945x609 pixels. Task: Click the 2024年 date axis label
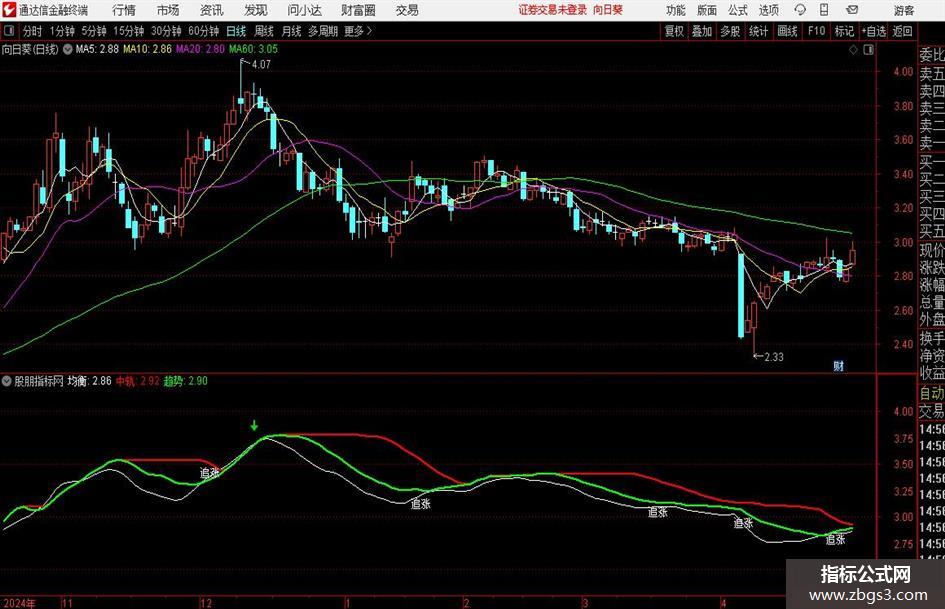point(18,603)
